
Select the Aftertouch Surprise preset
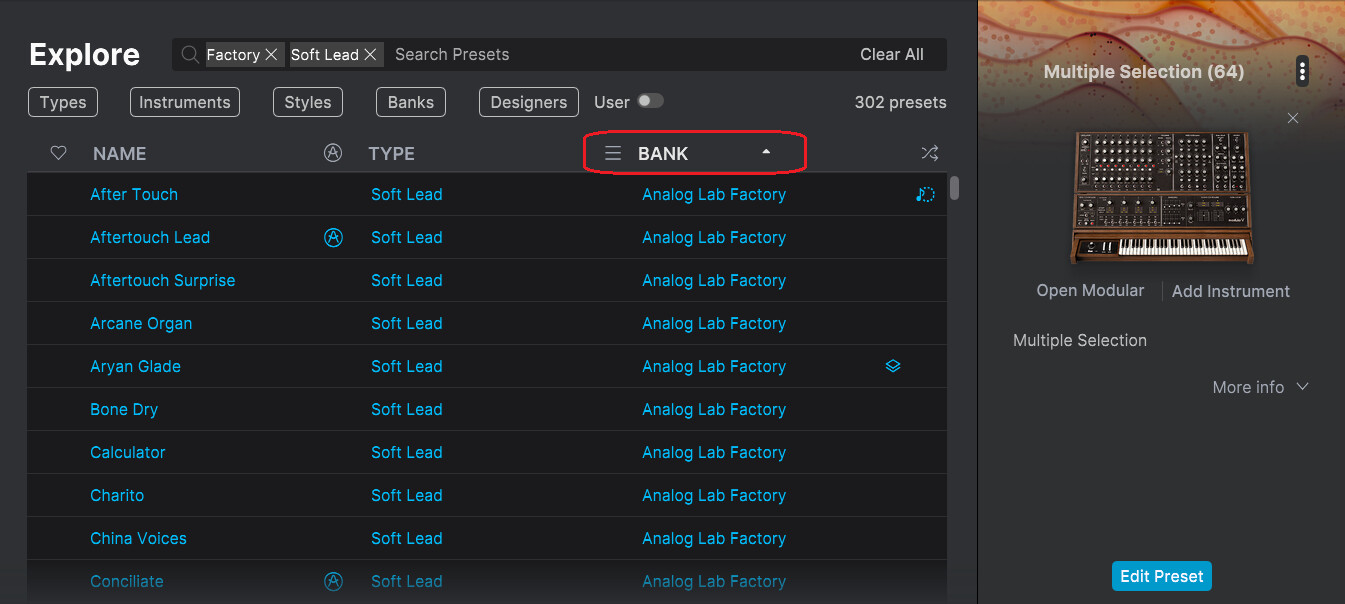[163, 281]
